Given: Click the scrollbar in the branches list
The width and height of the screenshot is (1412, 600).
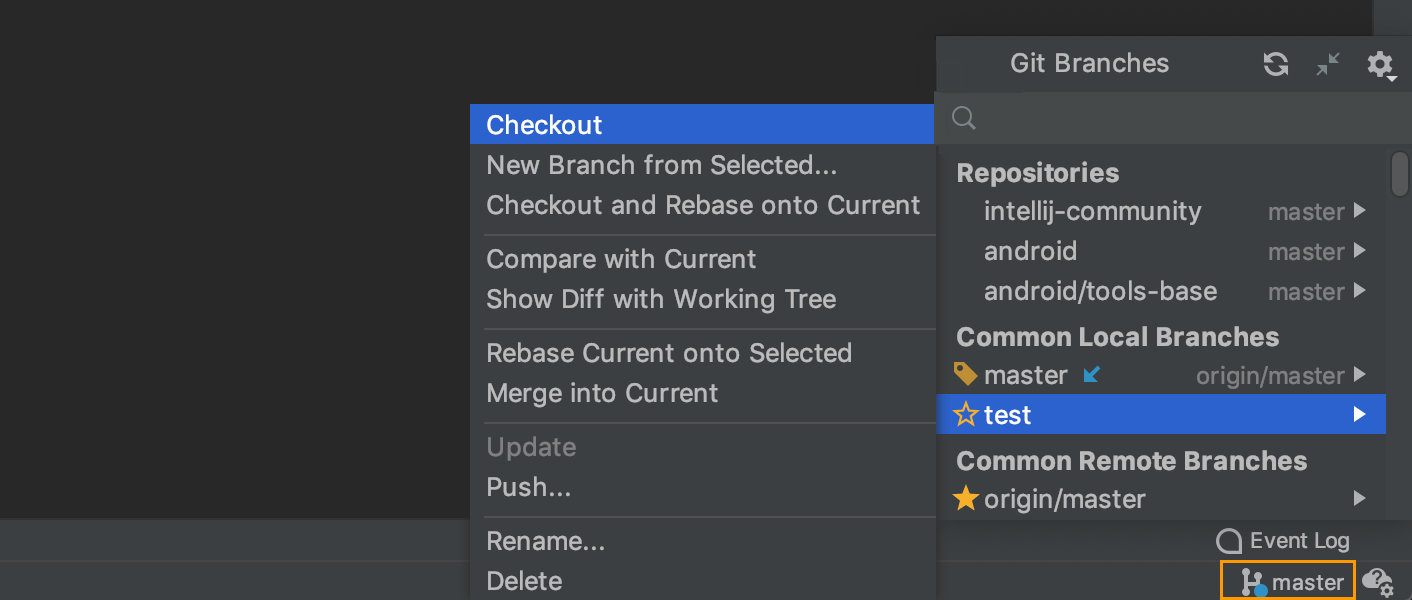Looking at the screenshot, I should click(x=1400, y=174).
